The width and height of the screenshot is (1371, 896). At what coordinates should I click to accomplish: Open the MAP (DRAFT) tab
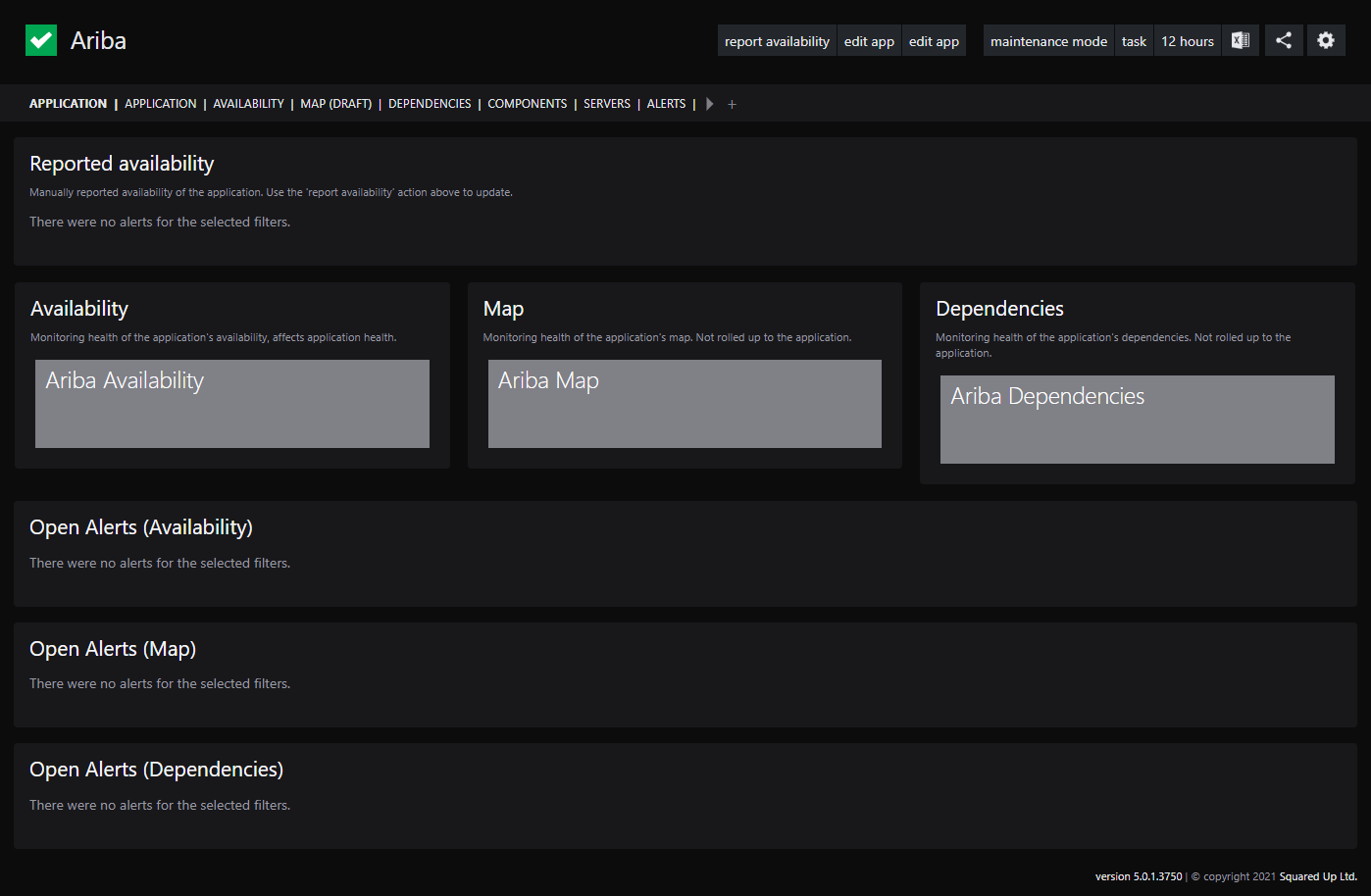tap(335, 103)
